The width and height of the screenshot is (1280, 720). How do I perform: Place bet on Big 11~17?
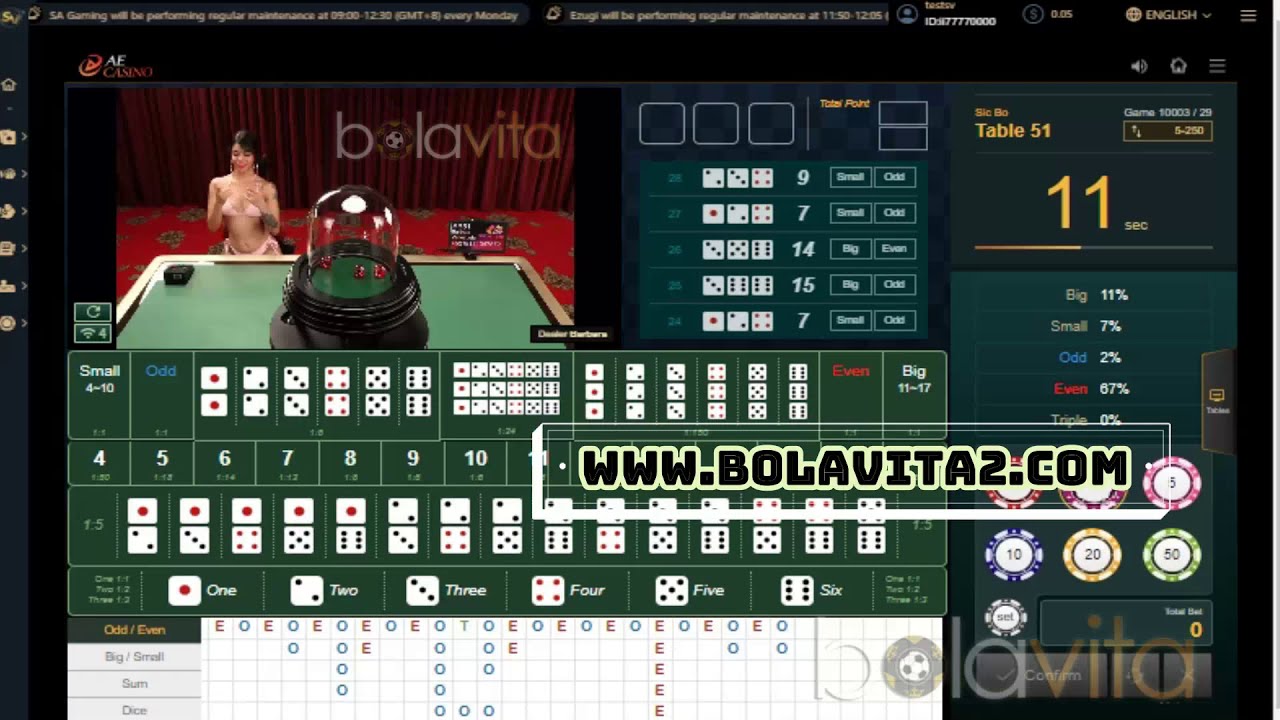[914, 395]
